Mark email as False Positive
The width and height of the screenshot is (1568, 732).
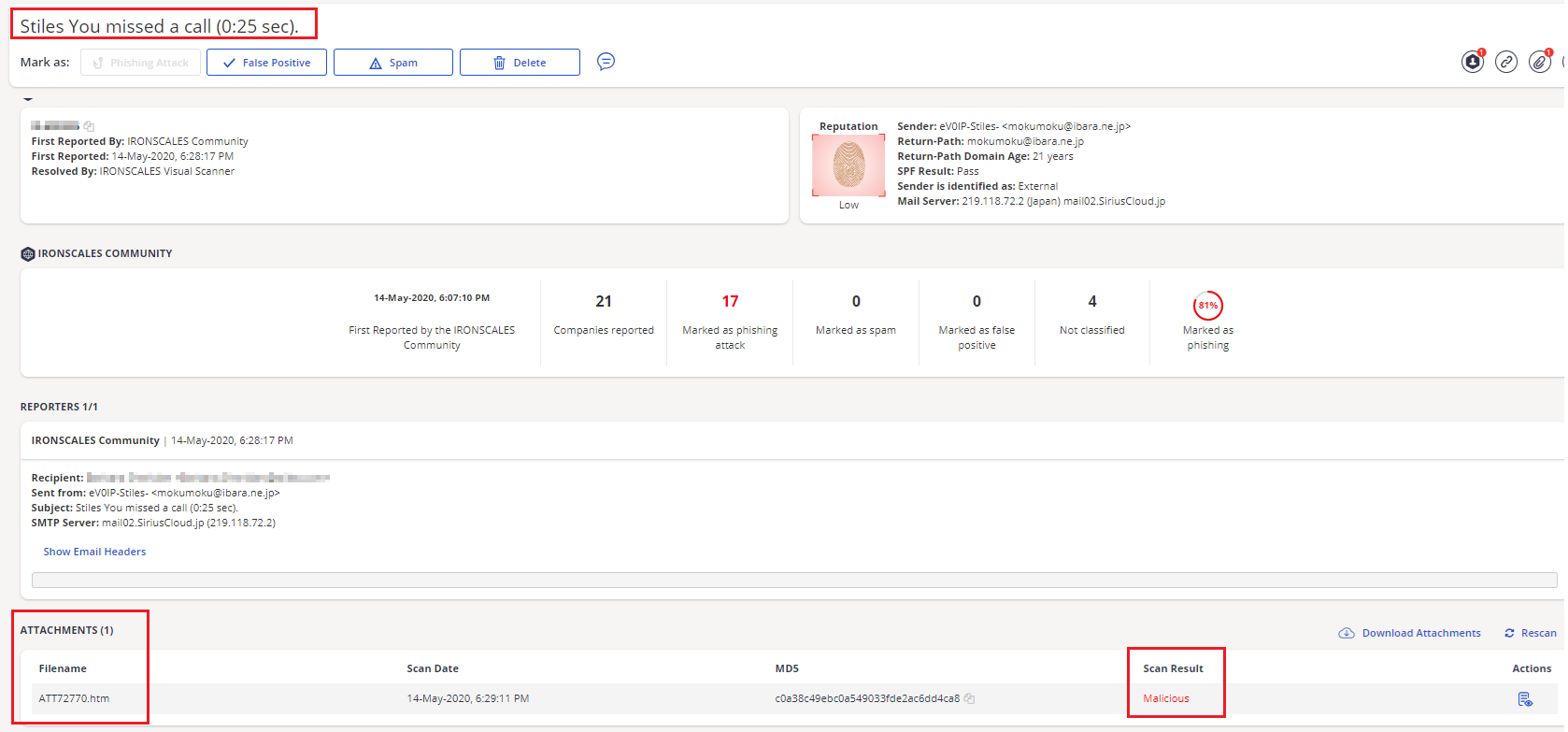[266, 63]
